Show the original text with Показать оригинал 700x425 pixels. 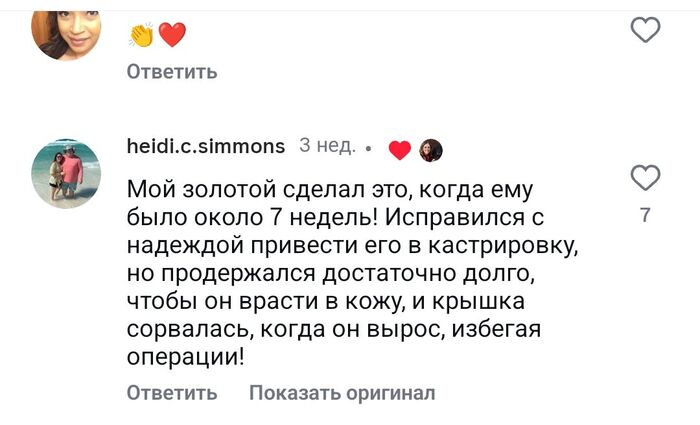(x=342, y=393)
